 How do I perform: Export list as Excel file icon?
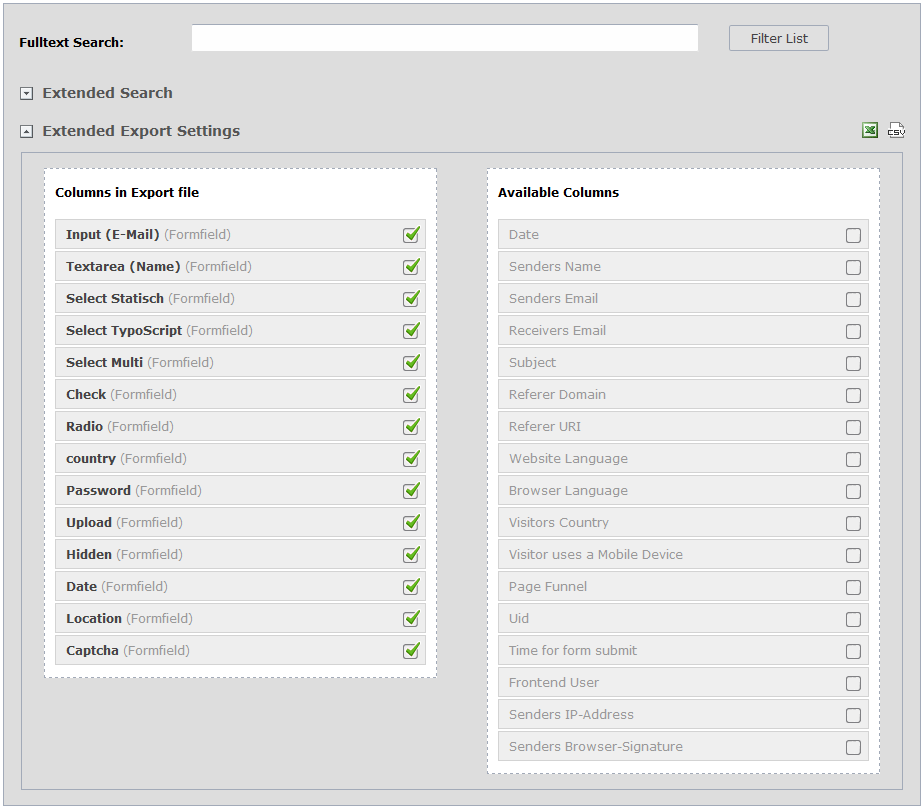coord(870,131)
